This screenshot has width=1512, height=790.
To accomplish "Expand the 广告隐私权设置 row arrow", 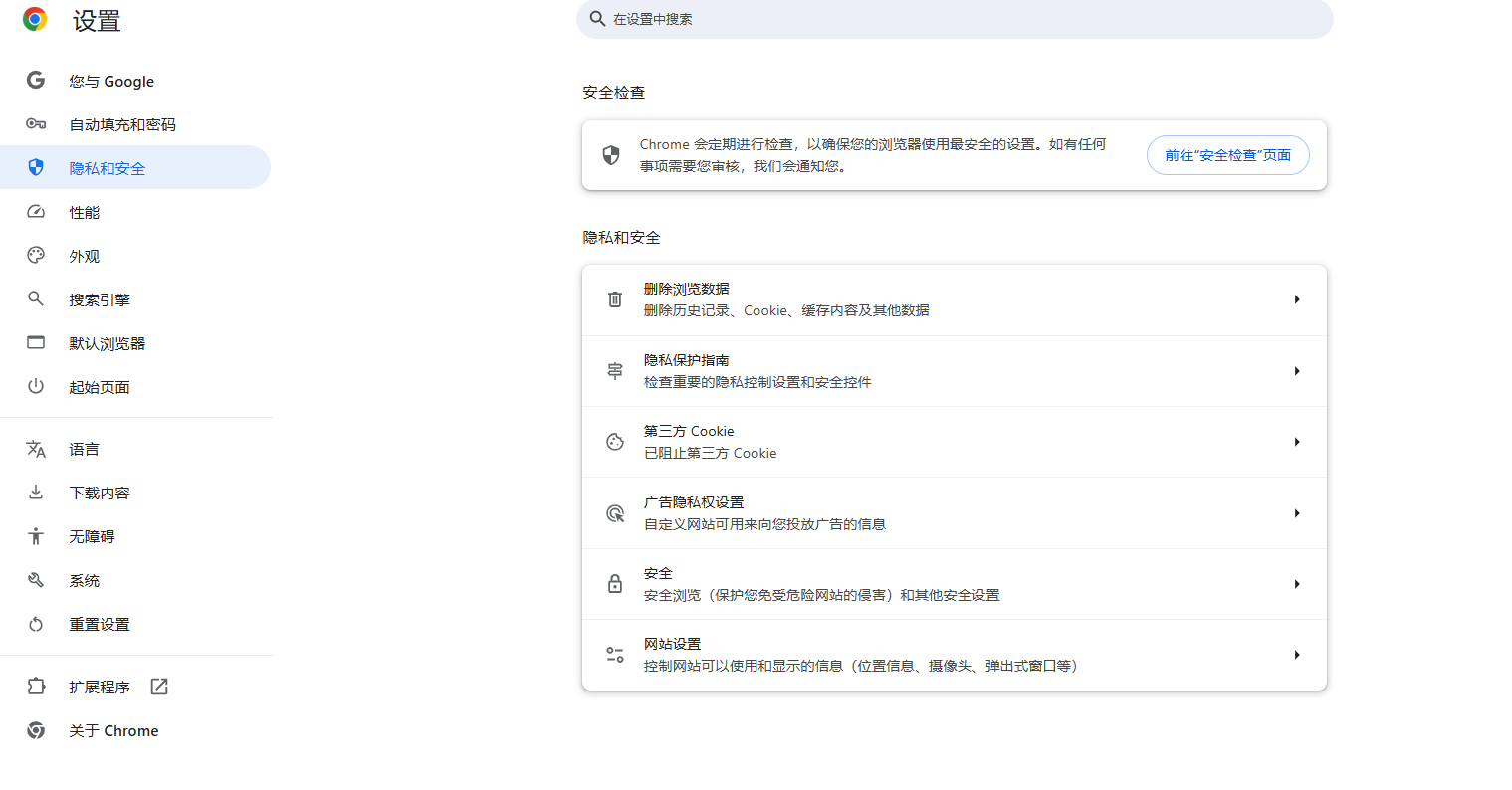I will [x=1297, y=513].
